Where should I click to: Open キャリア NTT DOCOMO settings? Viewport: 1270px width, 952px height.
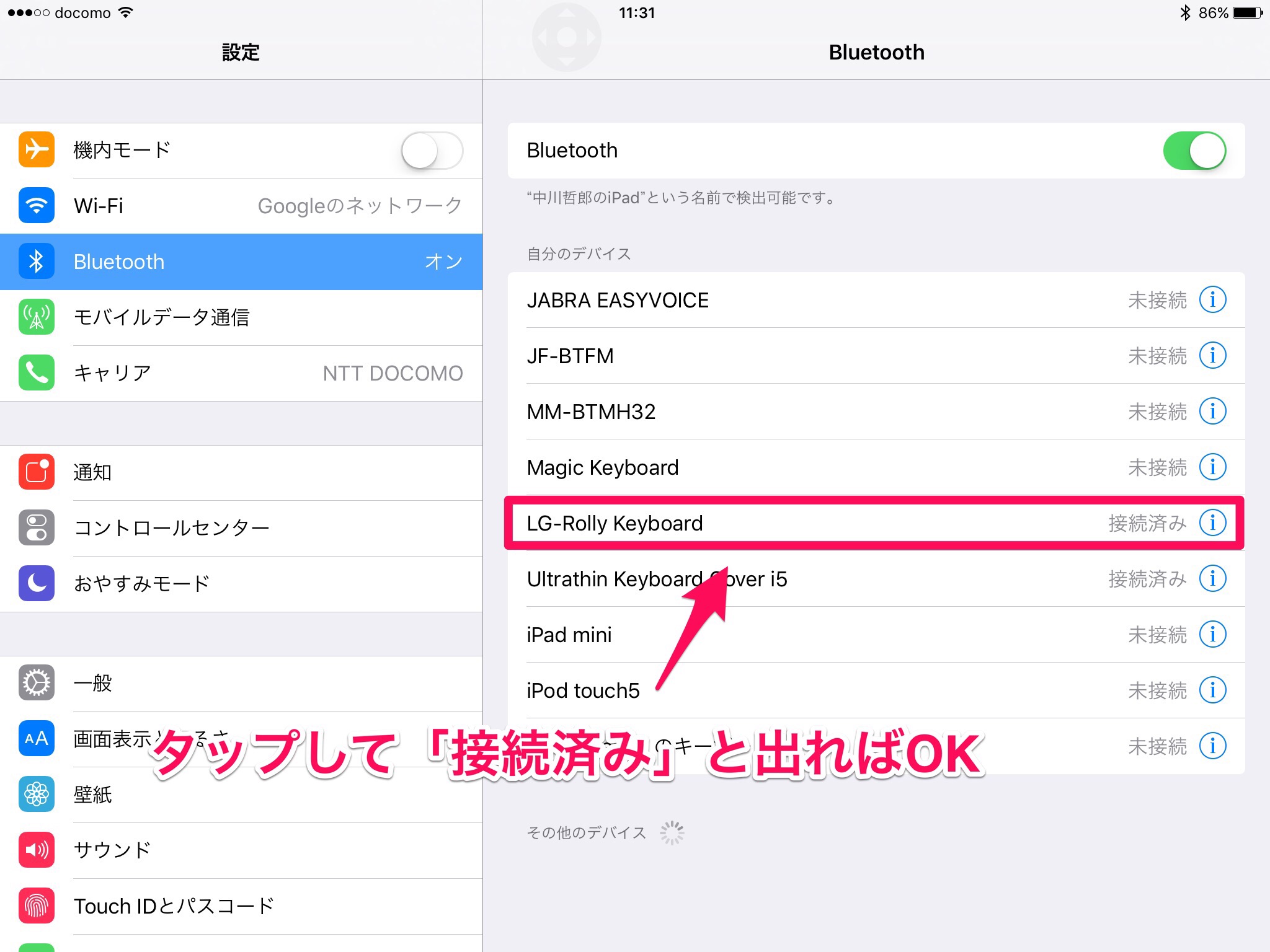(242, 373)
